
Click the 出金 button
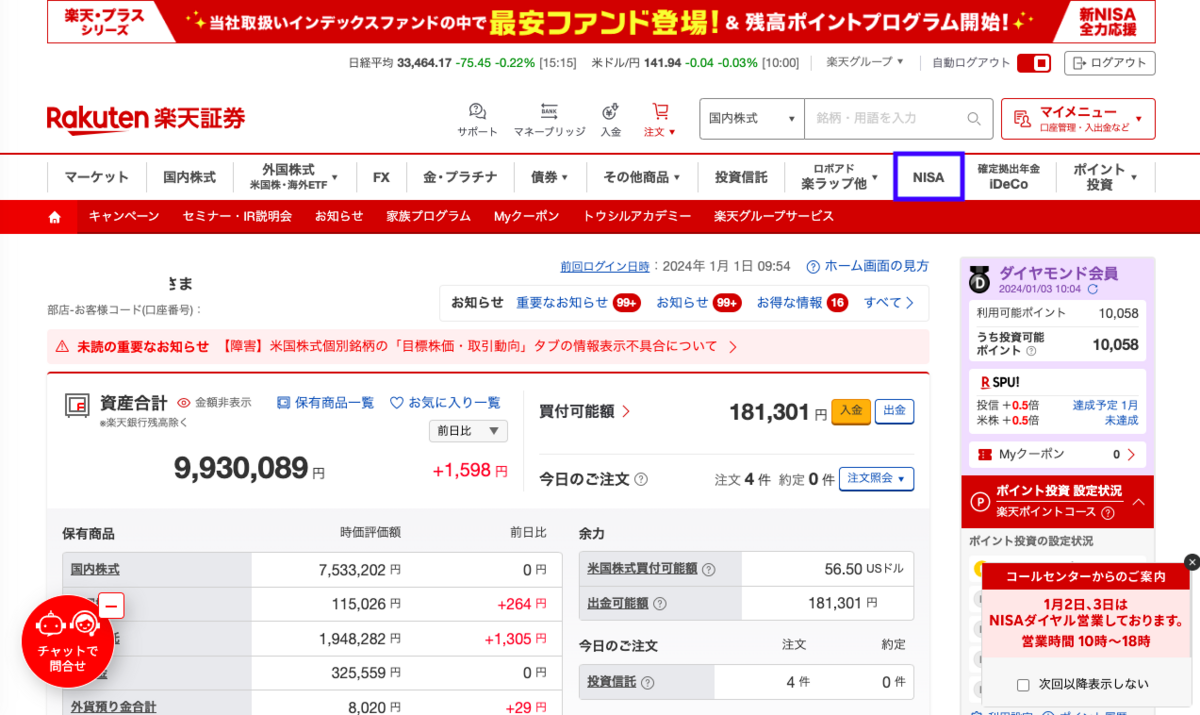(894, 411)
